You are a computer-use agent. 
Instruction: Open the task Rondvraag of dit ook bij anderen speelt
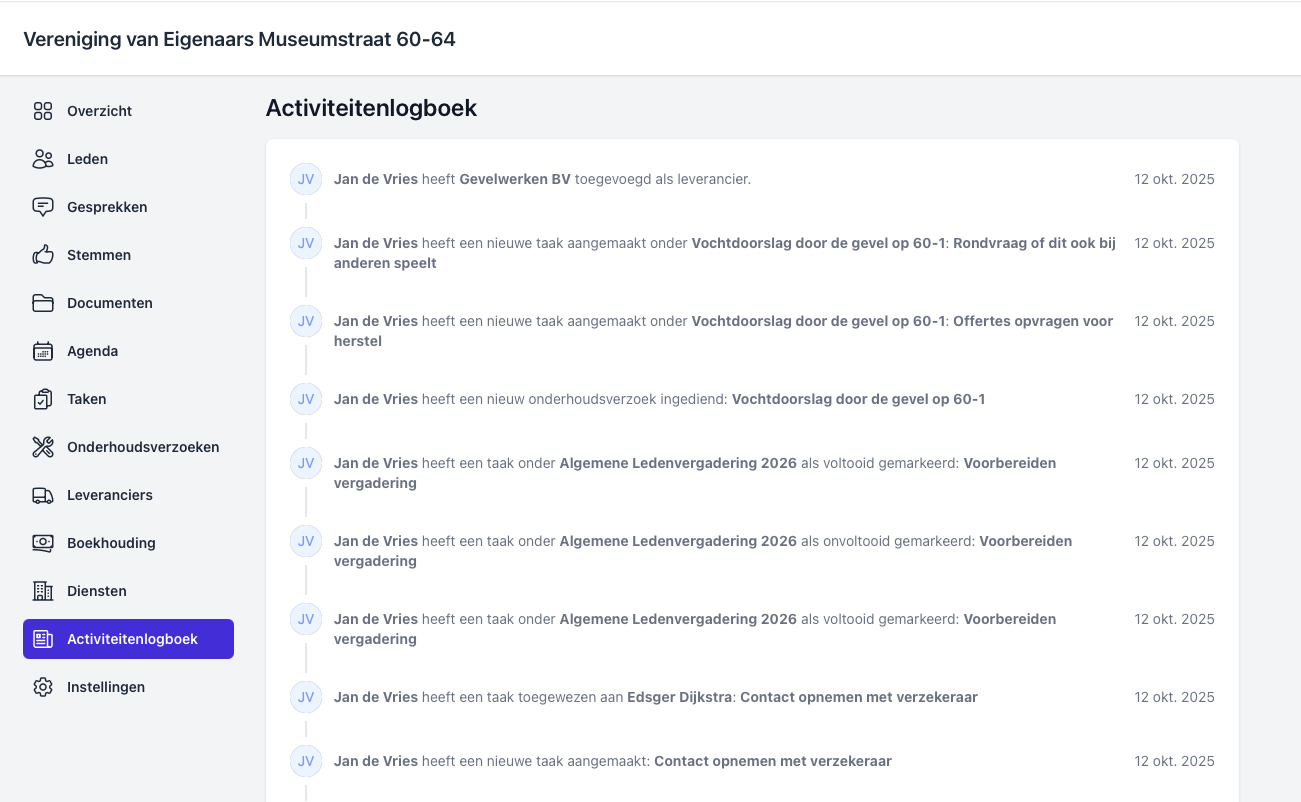[x=1033, y=243]
